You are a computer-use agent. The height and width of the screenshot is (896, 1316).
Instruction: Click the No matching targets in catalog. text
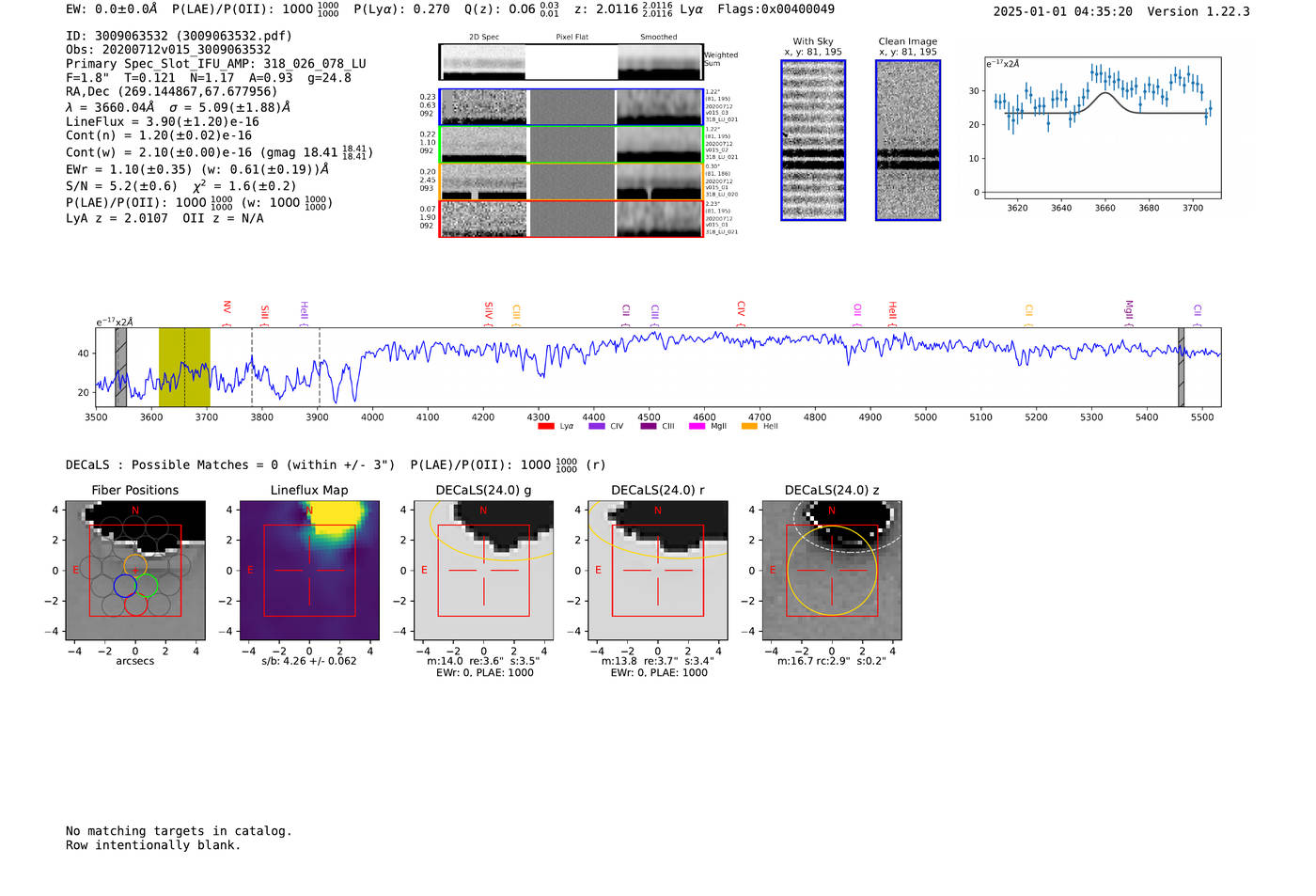(179, 831)
